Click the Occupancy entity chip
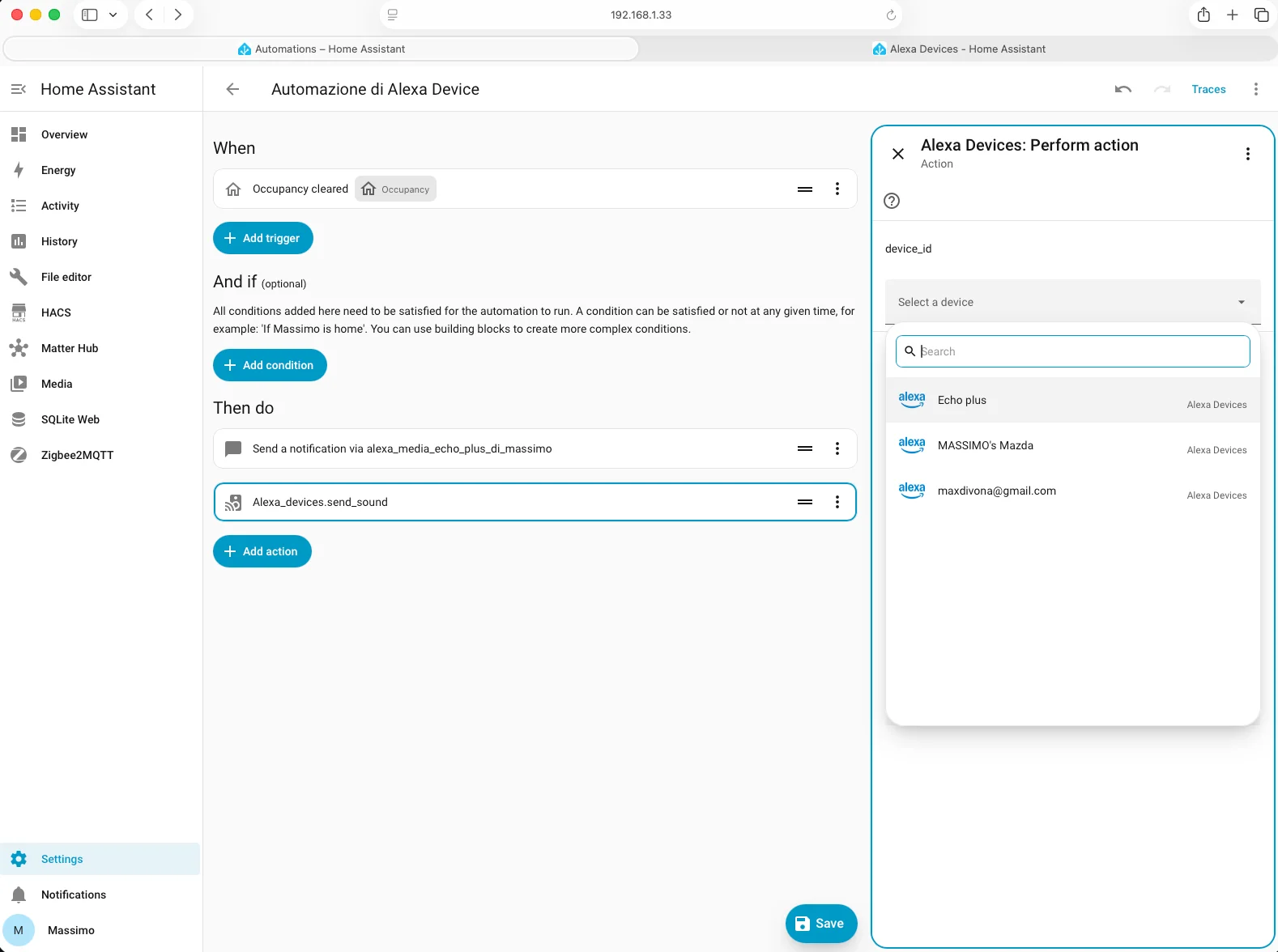The width and height of the screenshot is (1278, 952). click(x=395, y=189)
